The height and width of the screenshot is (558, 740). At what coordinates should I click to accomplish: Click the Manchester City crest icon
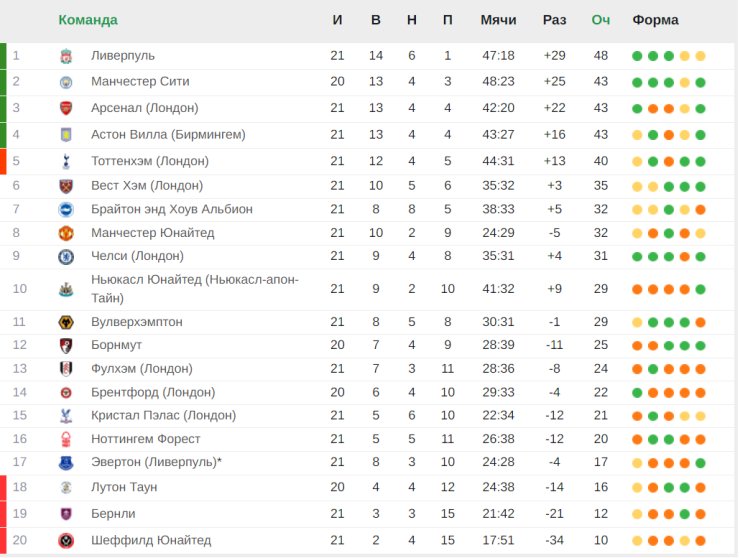[66, 82]
